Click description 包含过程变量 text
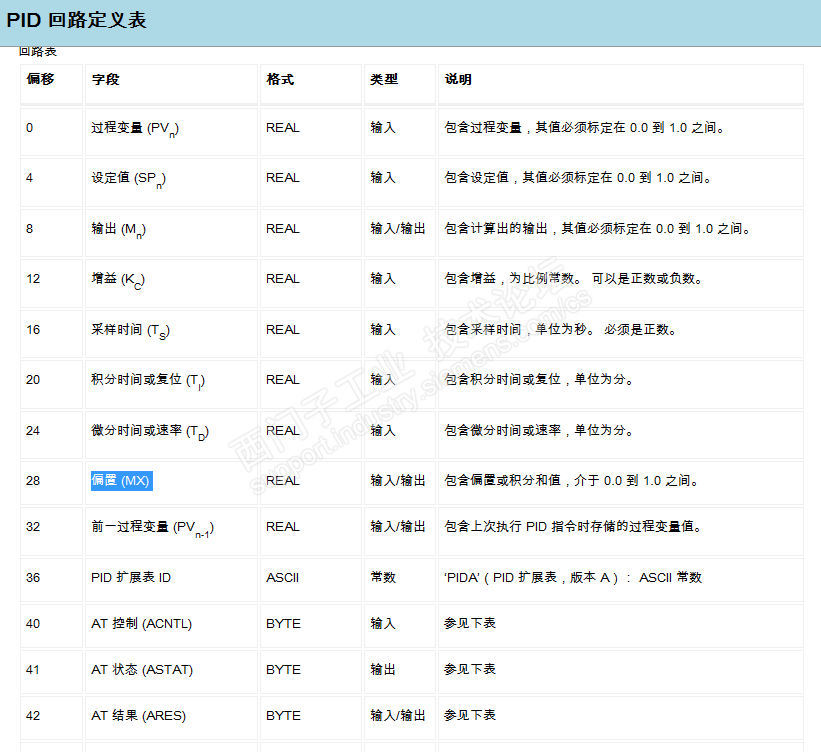The width and height of the screenshot is (821, 752). pos(584,128)
